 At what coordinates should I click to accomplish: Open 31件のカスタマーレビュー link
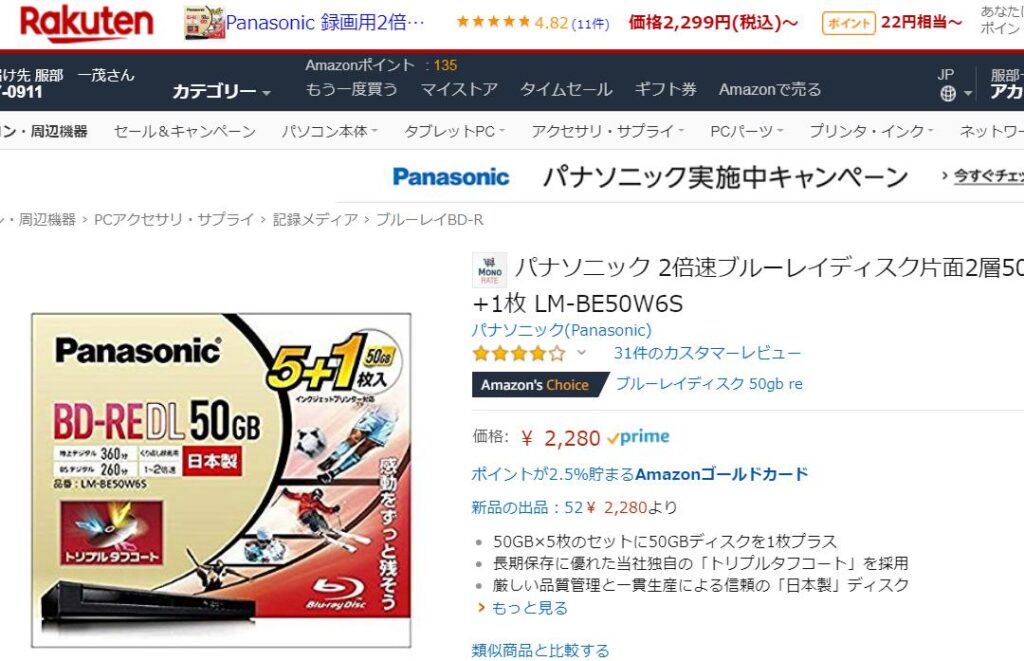(x=707, y=353)
